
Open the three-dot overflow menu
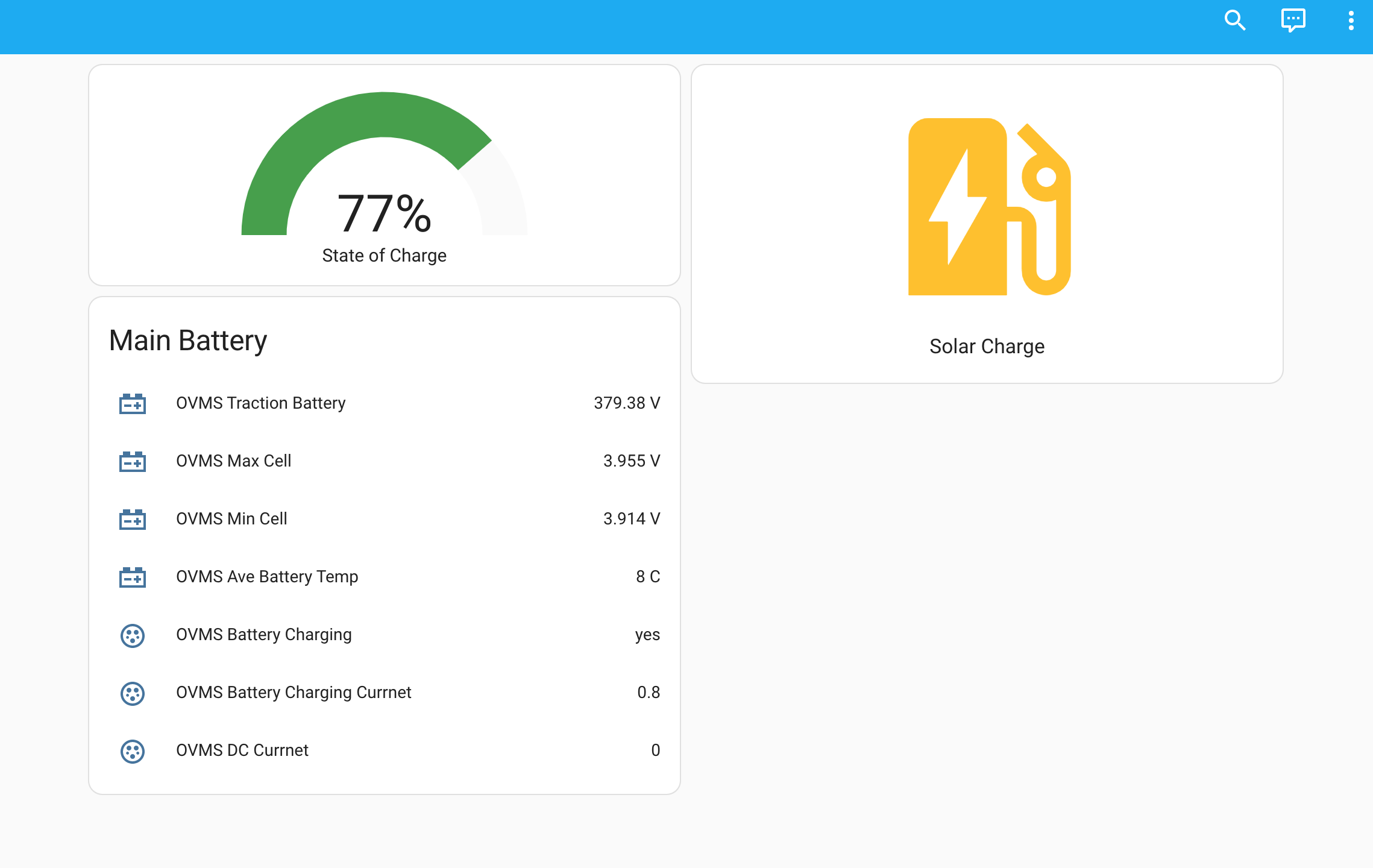(x=1351, y=20)
